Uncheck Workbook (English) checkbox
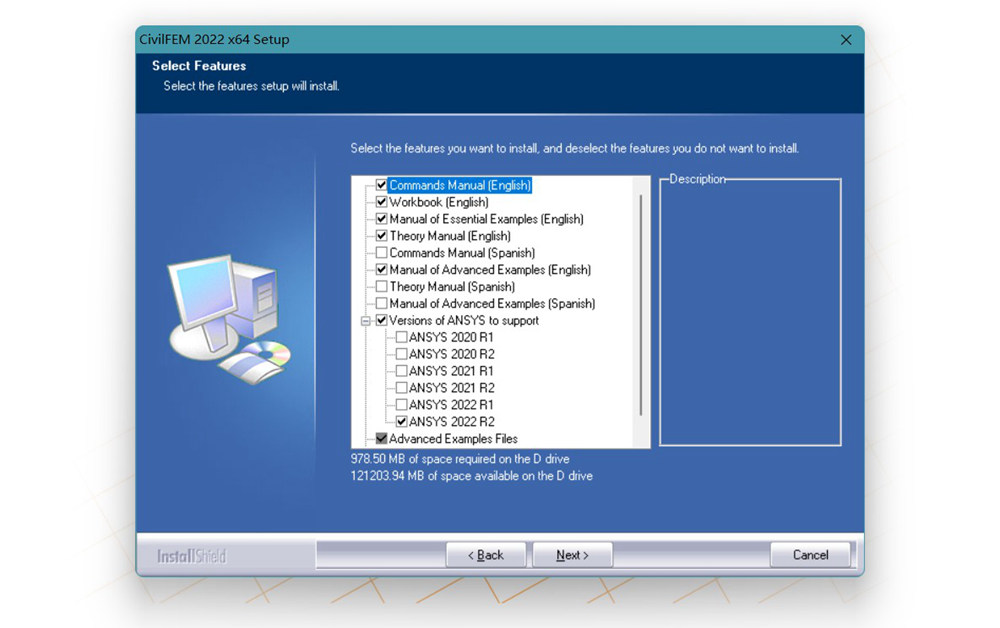Viewport: 1000px width, 628px height. 381,202
